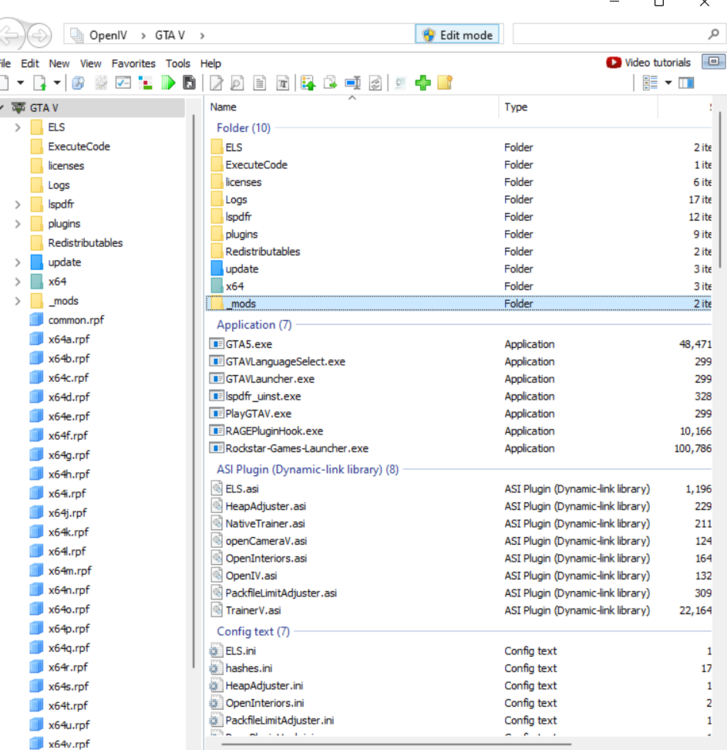Viewport: 727px width, 750px height.
Task: Open the Edit menu
Action: pos(30,63)
